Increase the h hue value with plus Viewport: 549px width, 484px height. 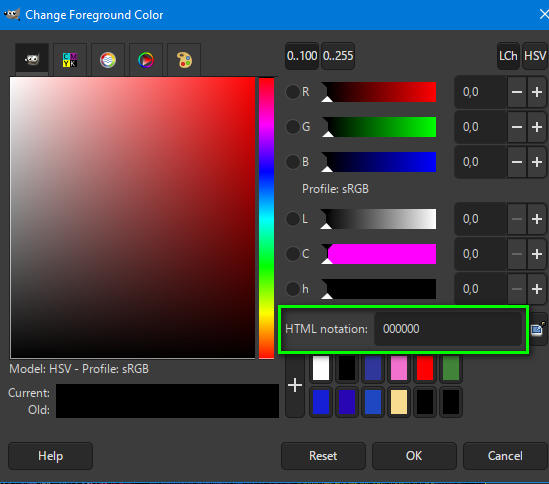tap(536, 289)
